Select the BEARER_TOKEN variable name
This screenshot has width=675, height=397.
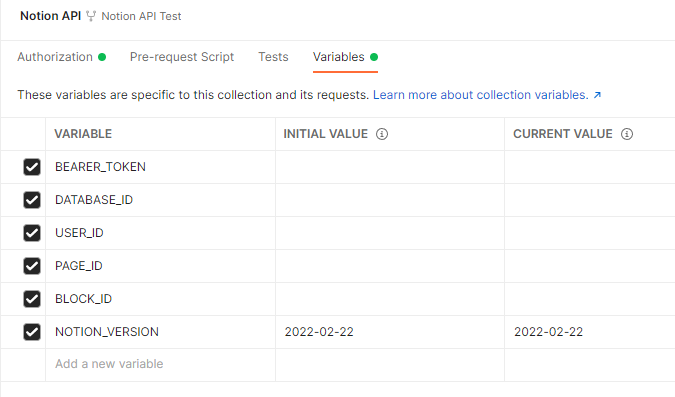[x=100, y=167]
